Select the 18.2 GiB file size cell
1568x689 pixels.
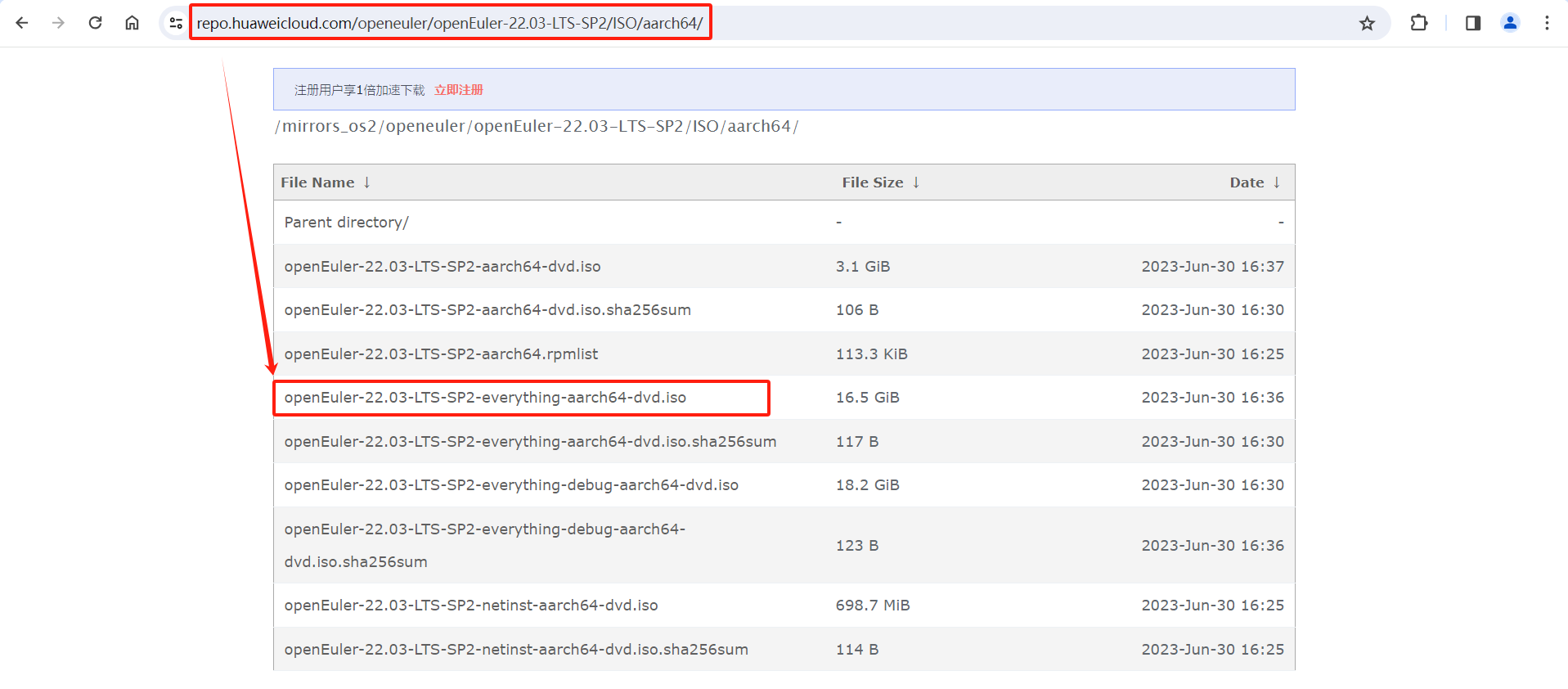click(x=867, y=485)
